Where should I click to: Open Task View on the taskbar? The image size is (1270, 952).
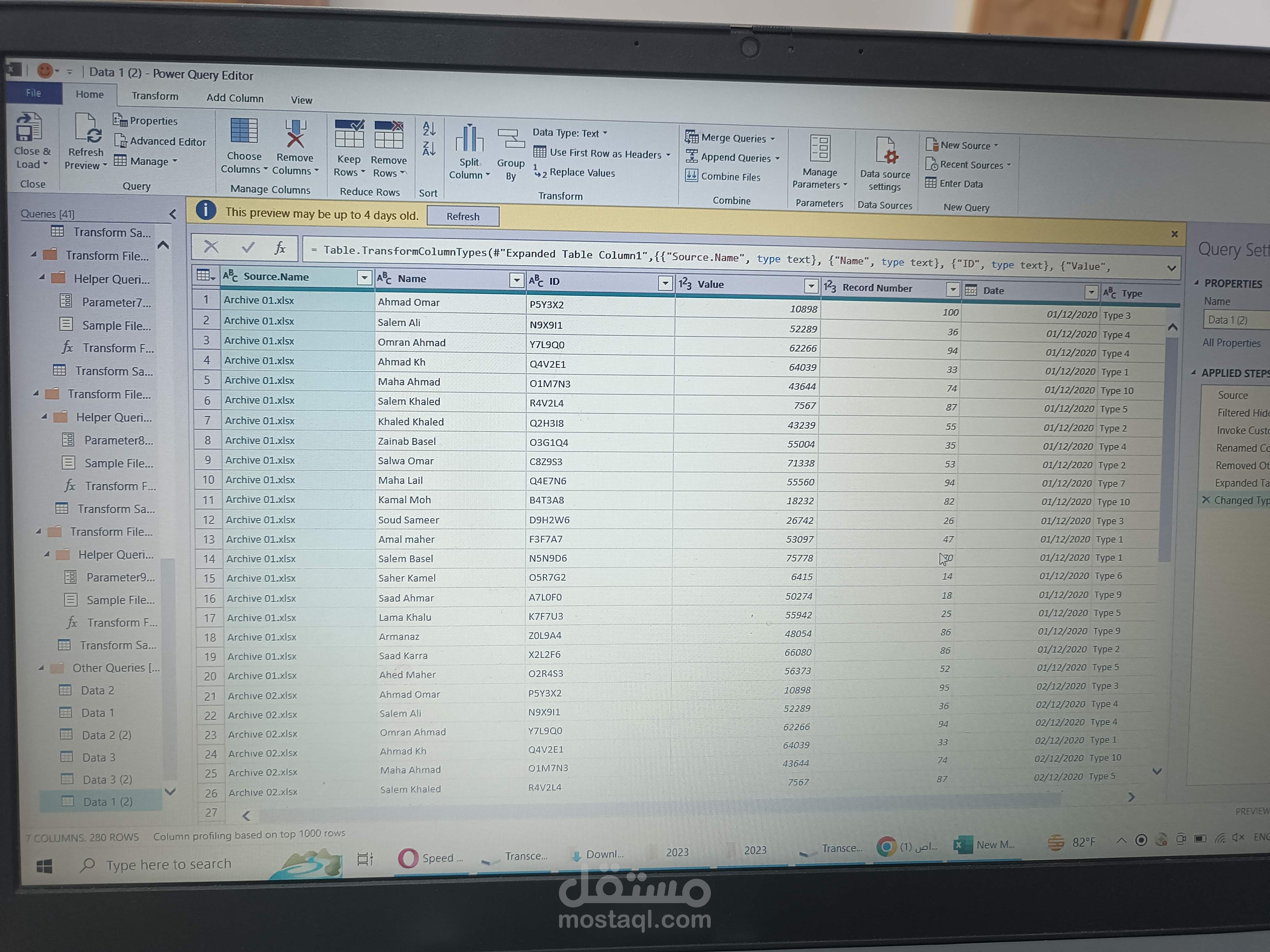tap(366, 859)
